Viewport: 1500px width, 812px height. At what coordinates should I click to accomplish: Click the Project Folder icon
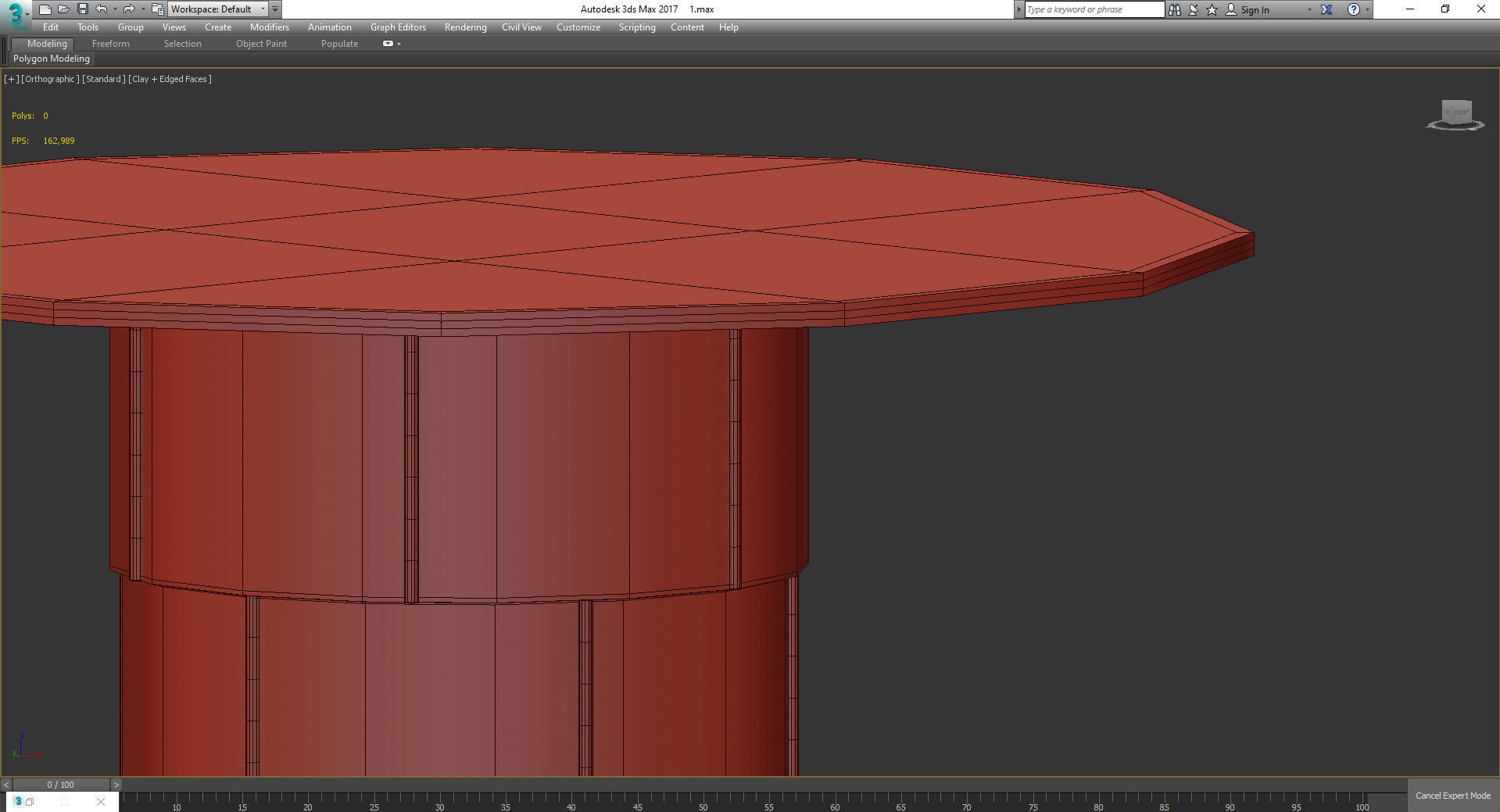click(157, 9)
